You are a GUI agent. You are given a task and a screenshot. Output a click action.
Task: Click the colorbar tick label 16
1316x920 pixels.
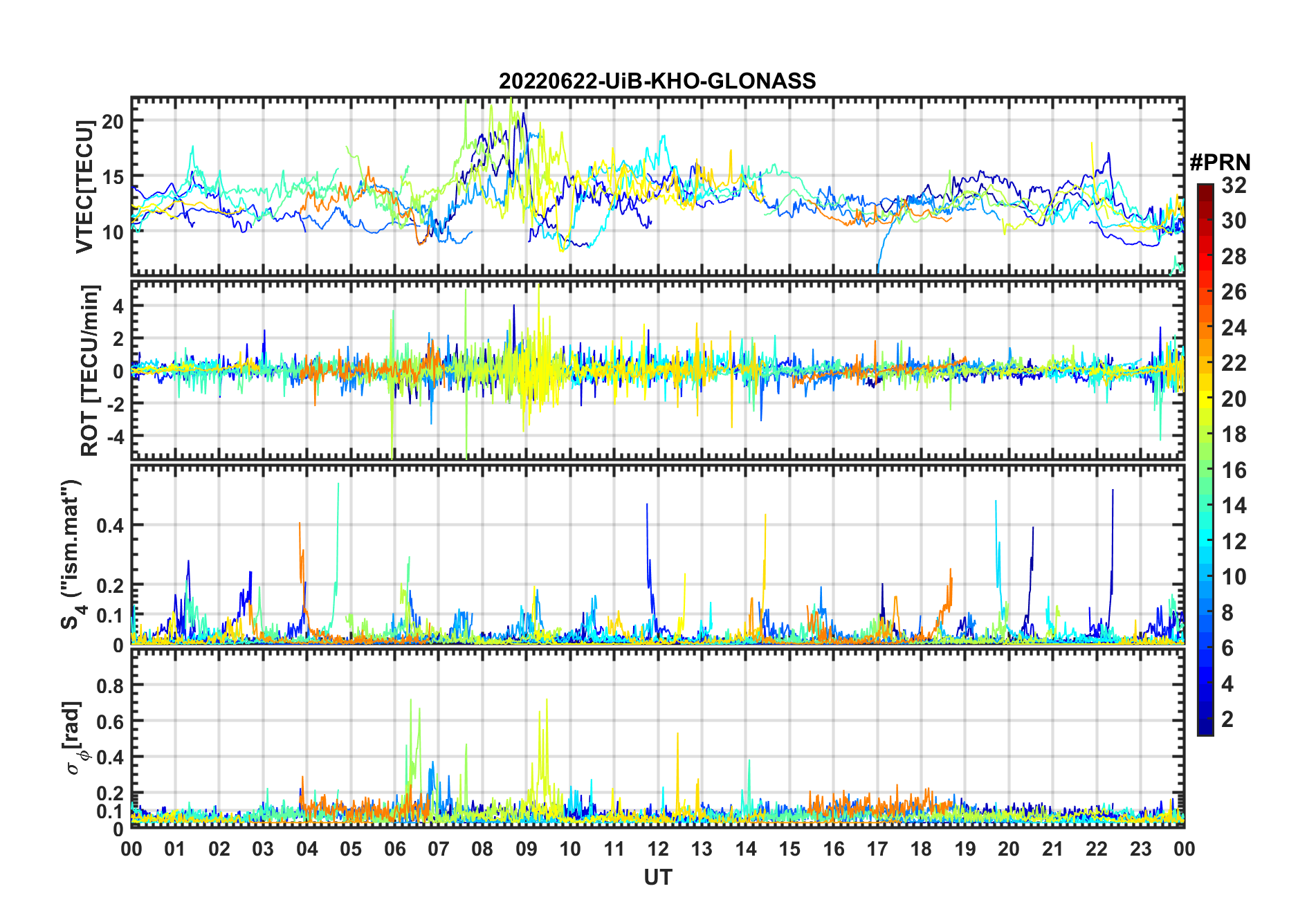pyautogui.click(x=1234, y=470)
